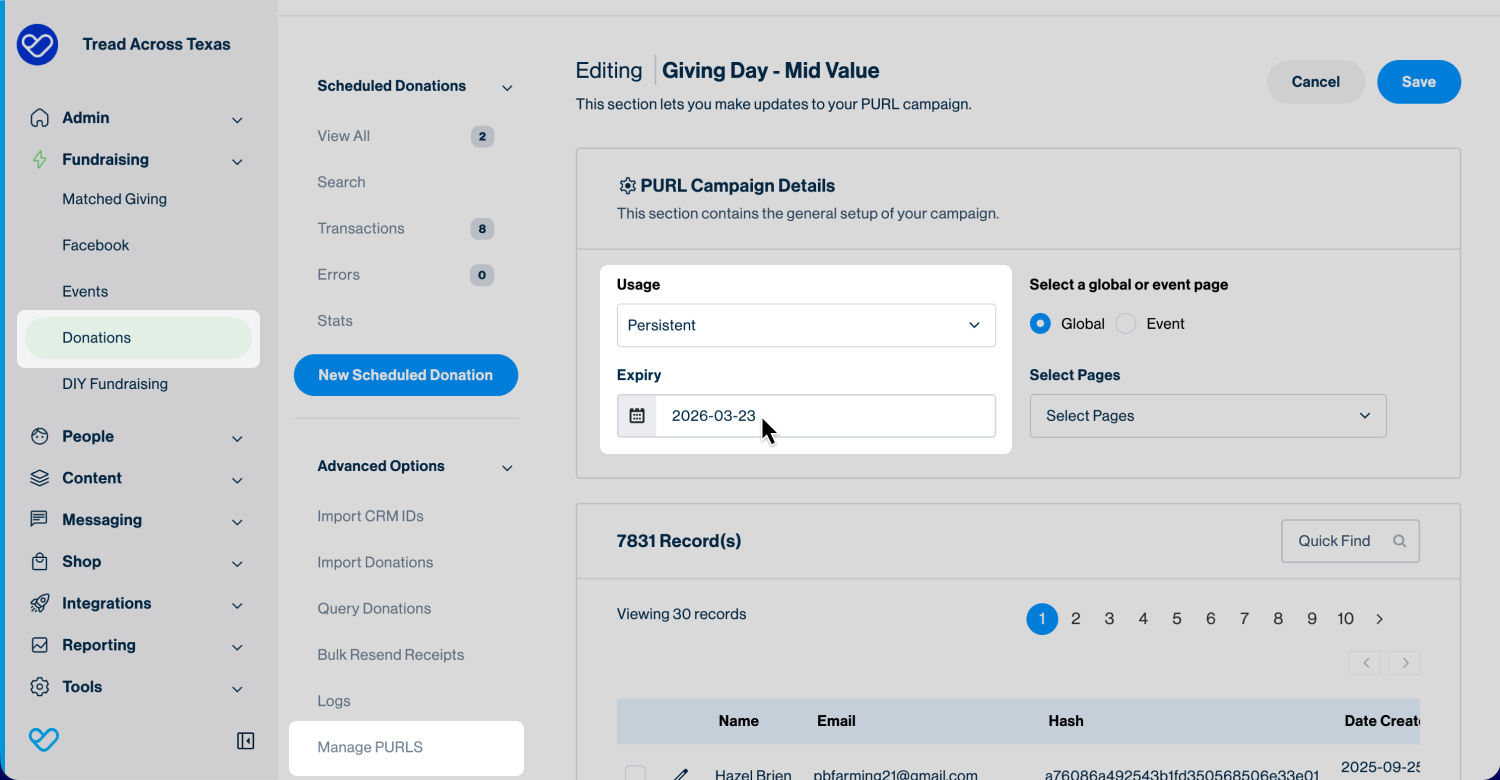The width and height of the screenshot is (1500, 780).
Task: Open Matched Giving in the Fundraising menu
Action: click(x=114, y=199)
